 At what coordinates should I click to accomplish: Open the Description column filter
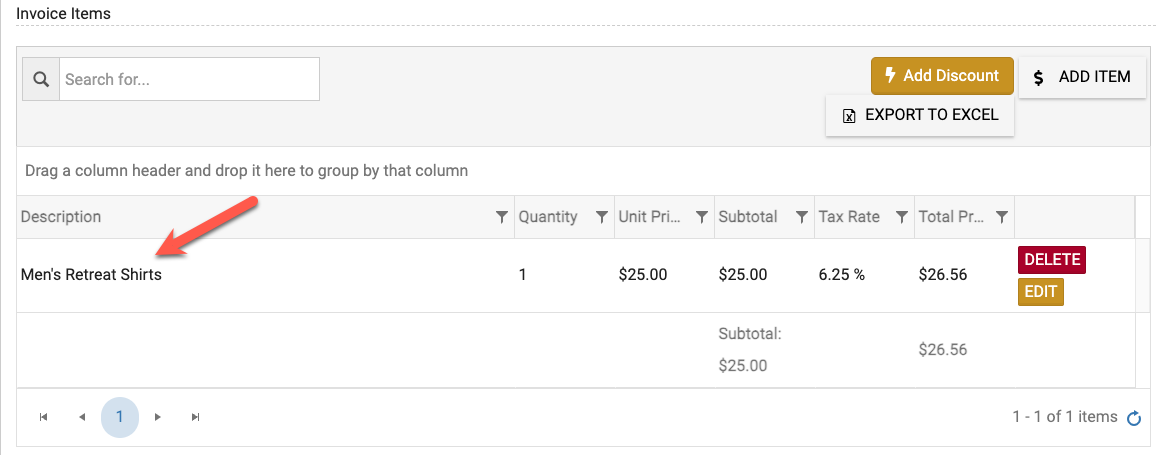point(502,217)
